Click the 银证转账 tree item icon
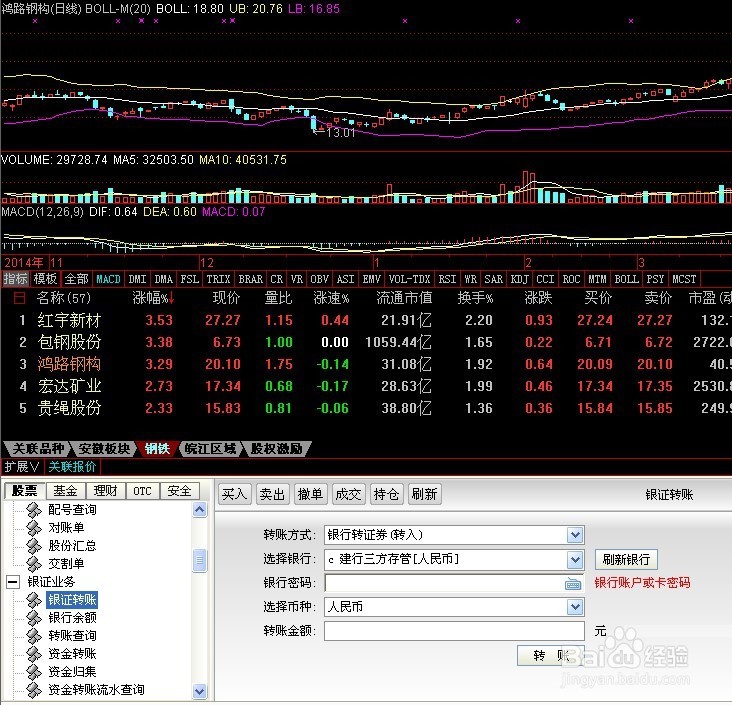This screenshot has width=732, height=705. 34,600
